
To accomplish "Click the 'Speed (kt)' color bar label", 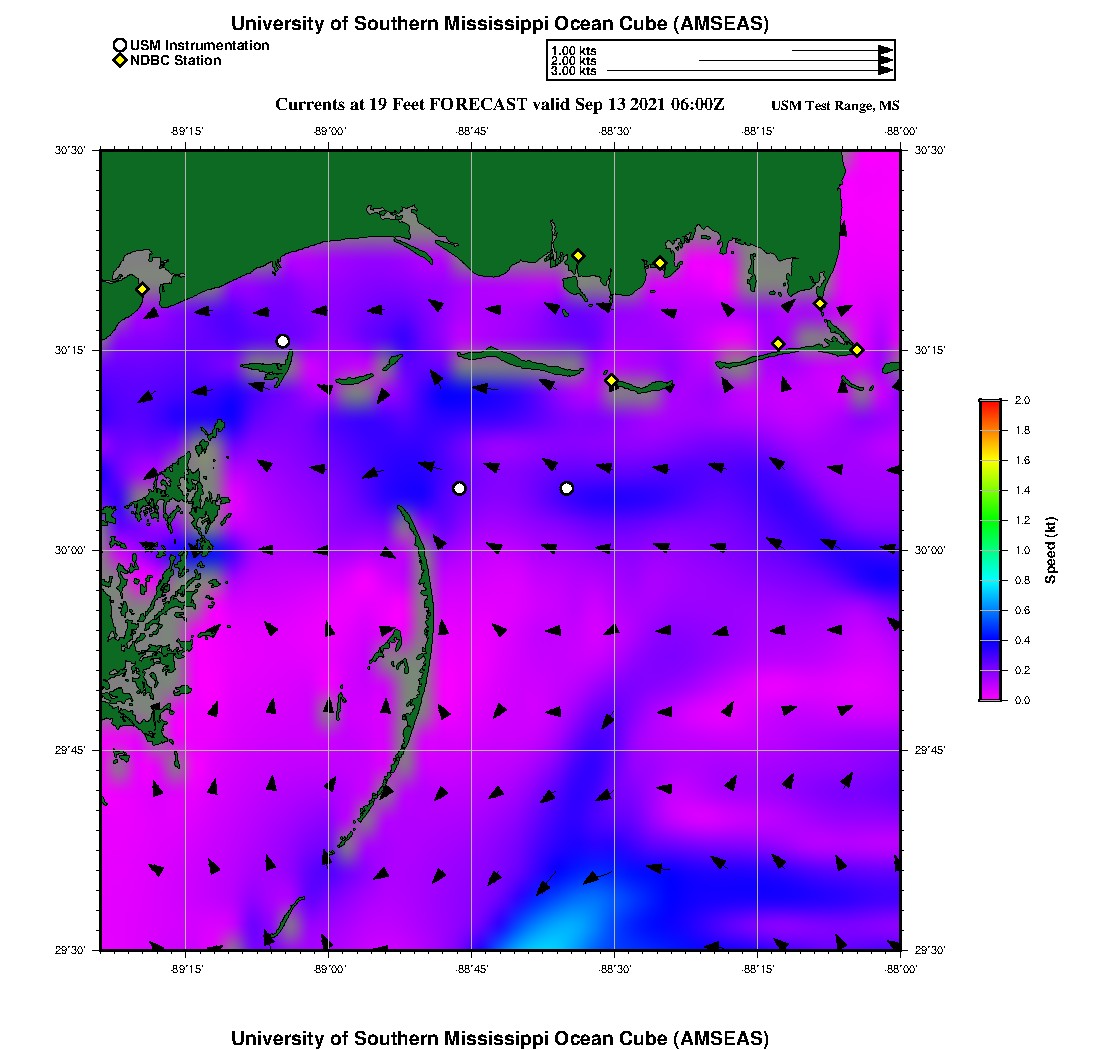I will 1050,550.
